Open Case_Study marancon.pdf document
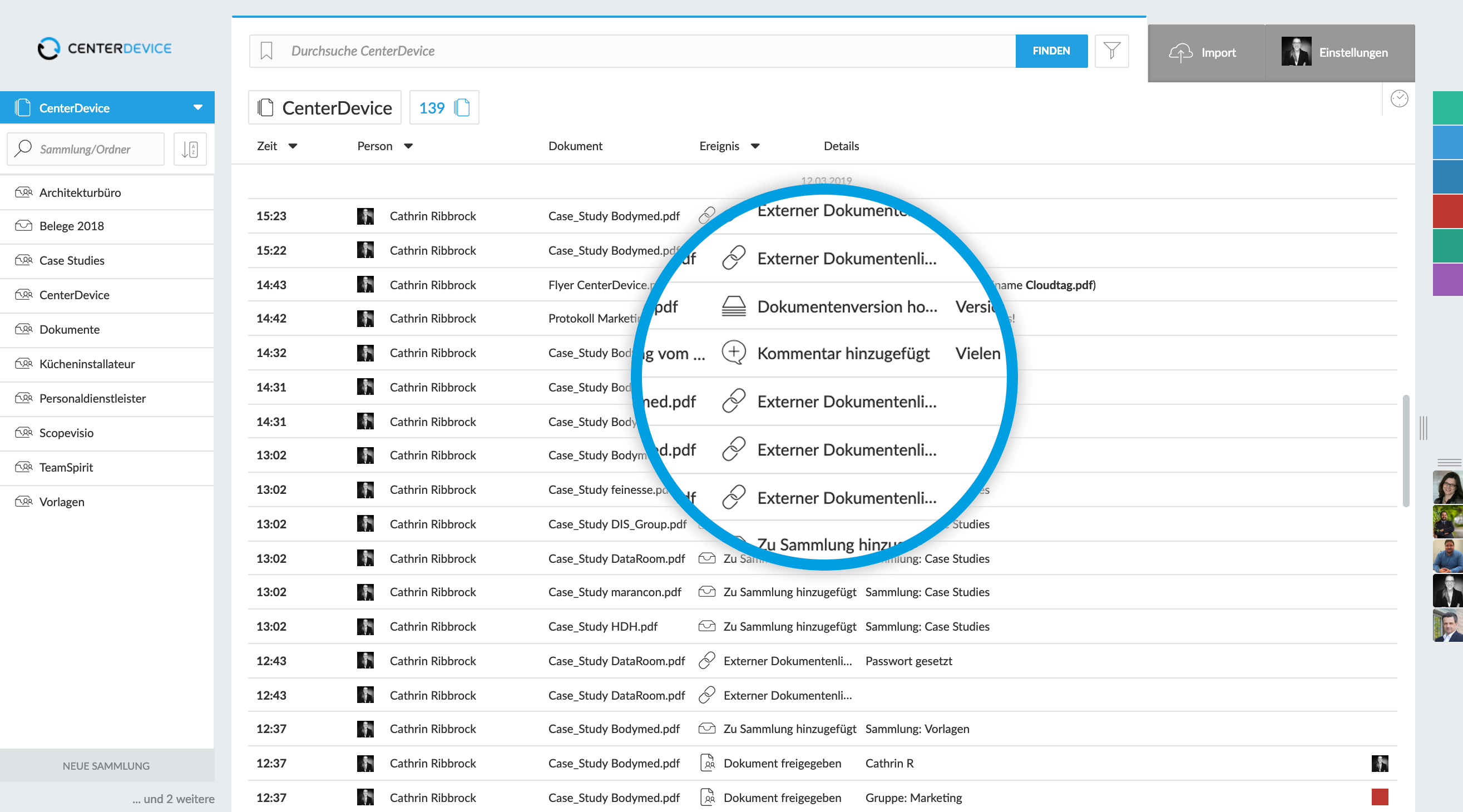The image size is (1463, 812). 615,592
